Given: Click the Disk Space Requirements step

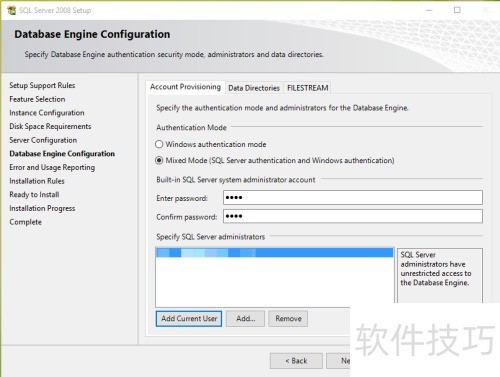Looking at the screenshot, I should pyautogui.click(x=50, y=126).
